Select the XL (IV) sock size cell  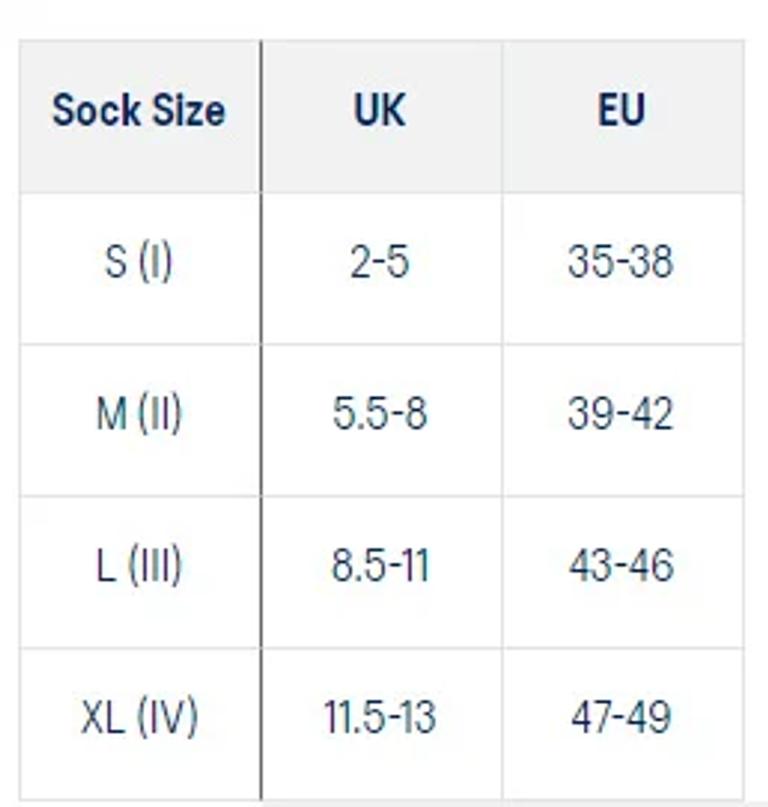139,717
